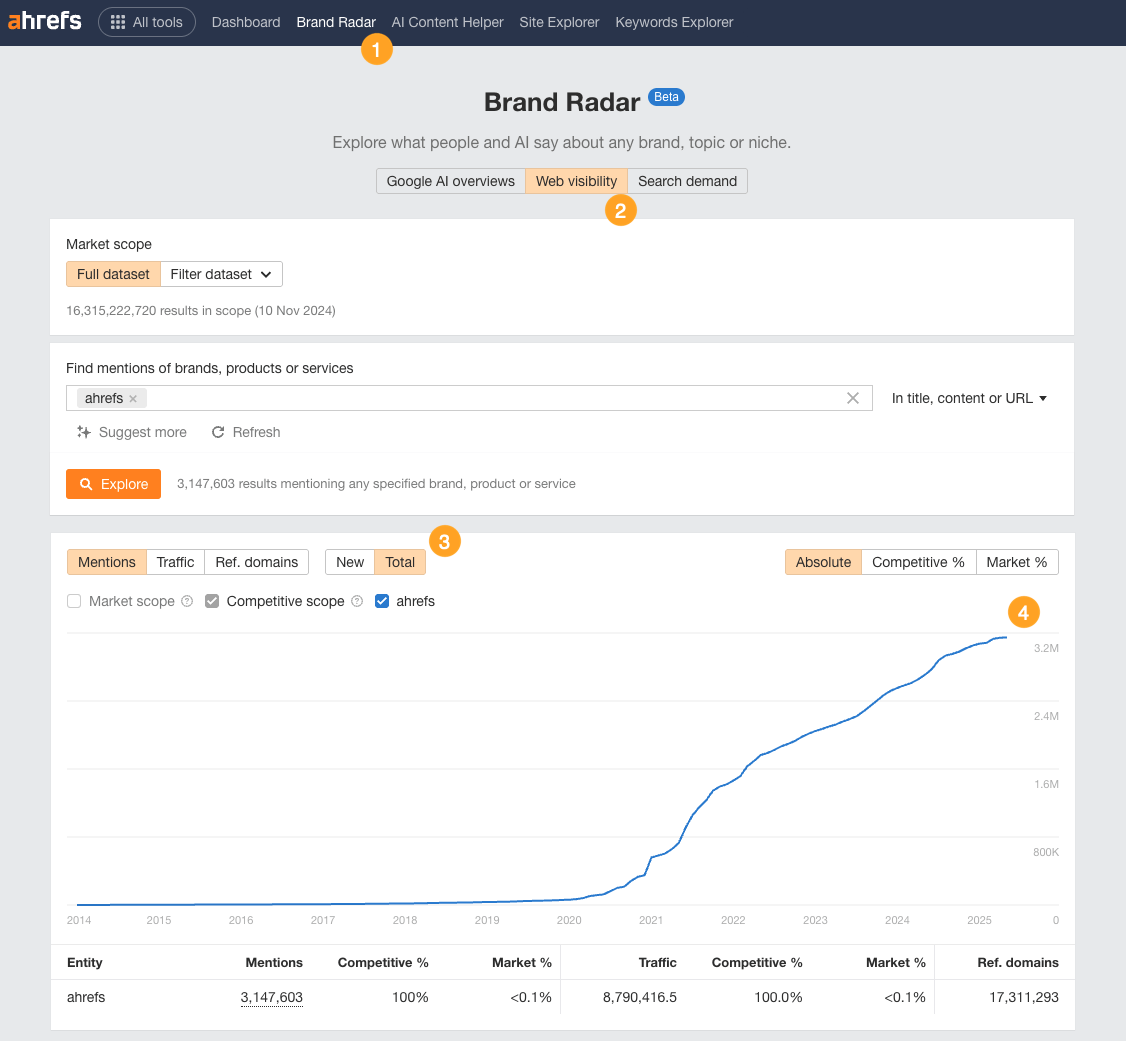
Task: Click the ahrefs logo in the navbar
Action: click(44, 21)
